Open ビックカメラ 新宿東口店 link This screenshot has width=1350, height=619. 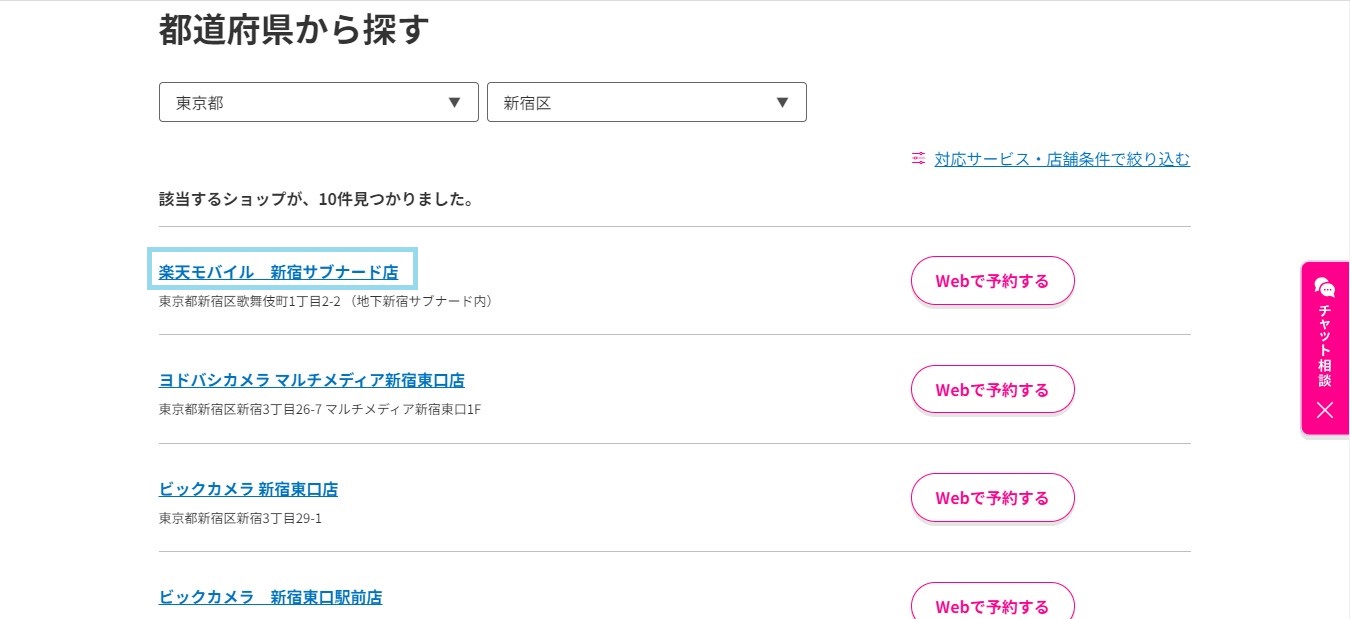point(248,489)
